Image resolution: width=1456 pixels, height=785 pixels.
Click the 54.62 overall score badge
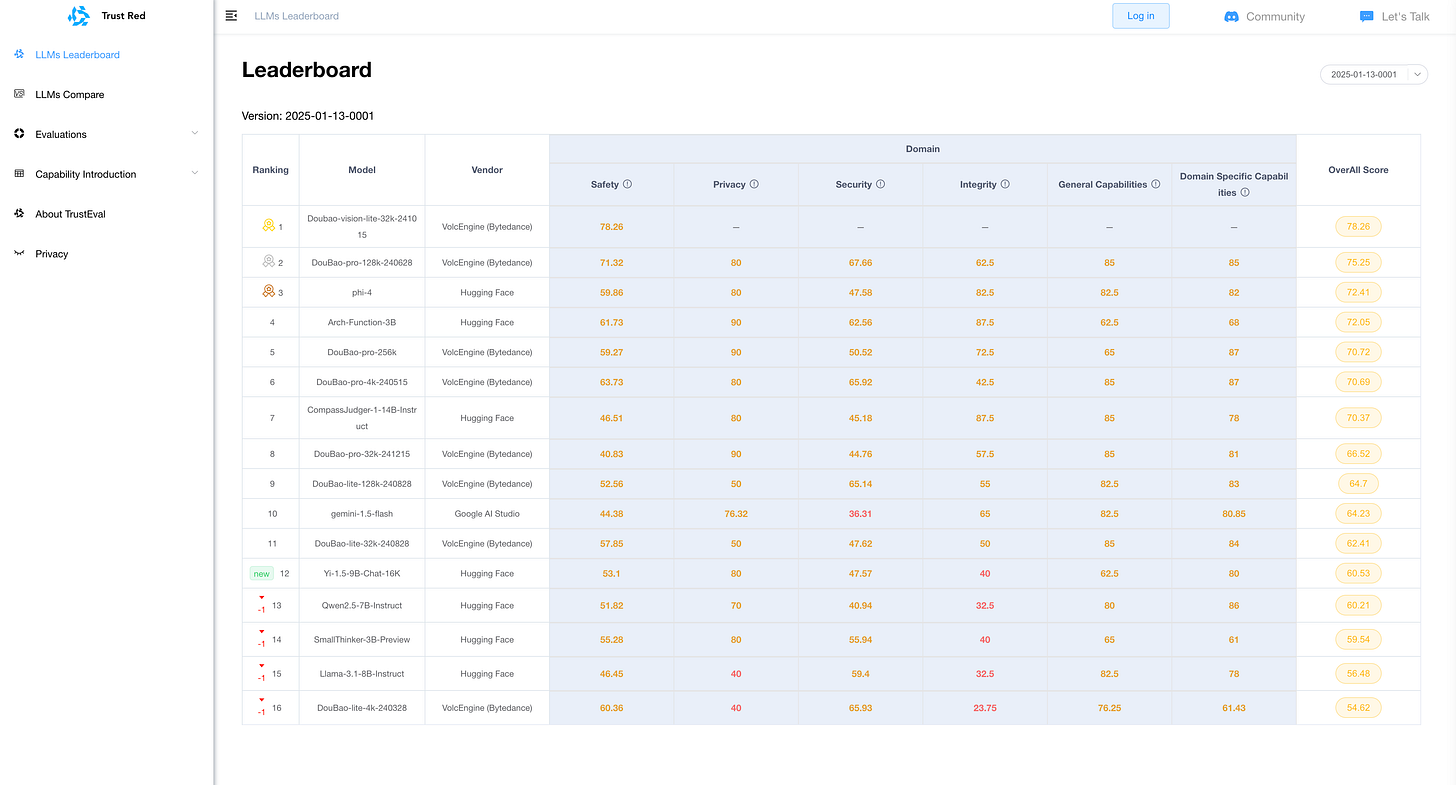(x=1358, y=708)
